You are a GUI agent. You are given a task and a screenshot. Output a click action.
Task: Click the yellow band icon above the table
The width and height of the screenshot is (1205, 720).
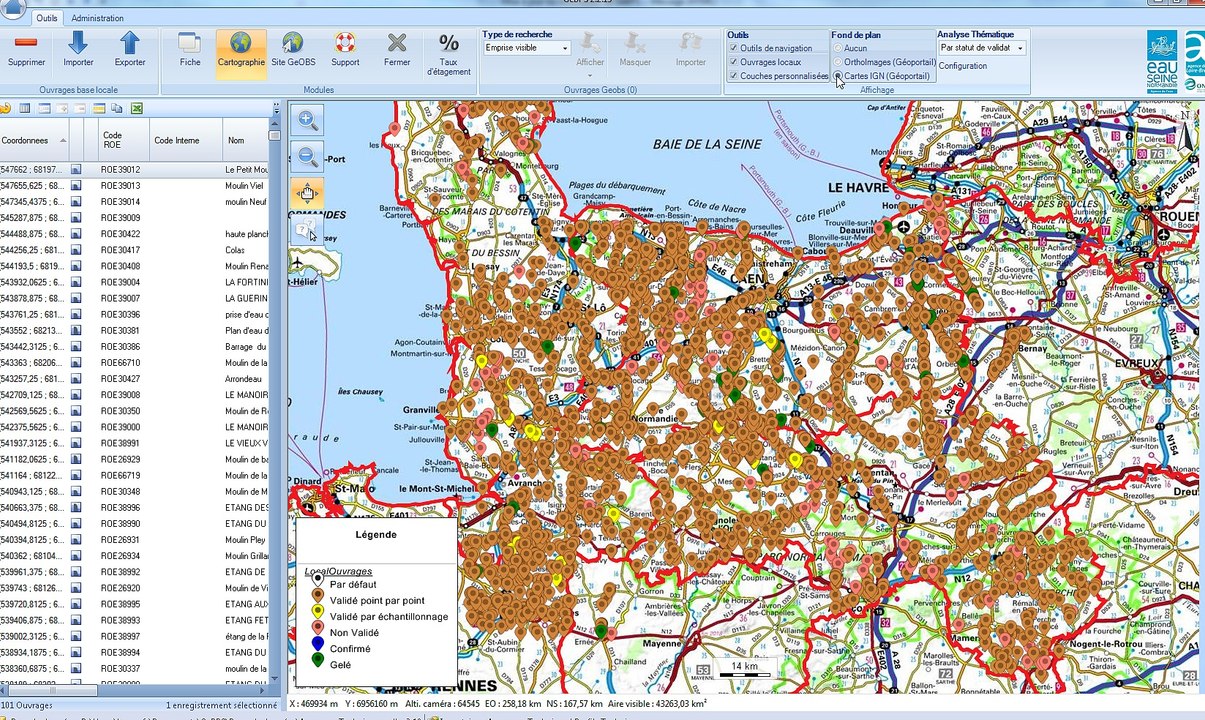point(99,108)
